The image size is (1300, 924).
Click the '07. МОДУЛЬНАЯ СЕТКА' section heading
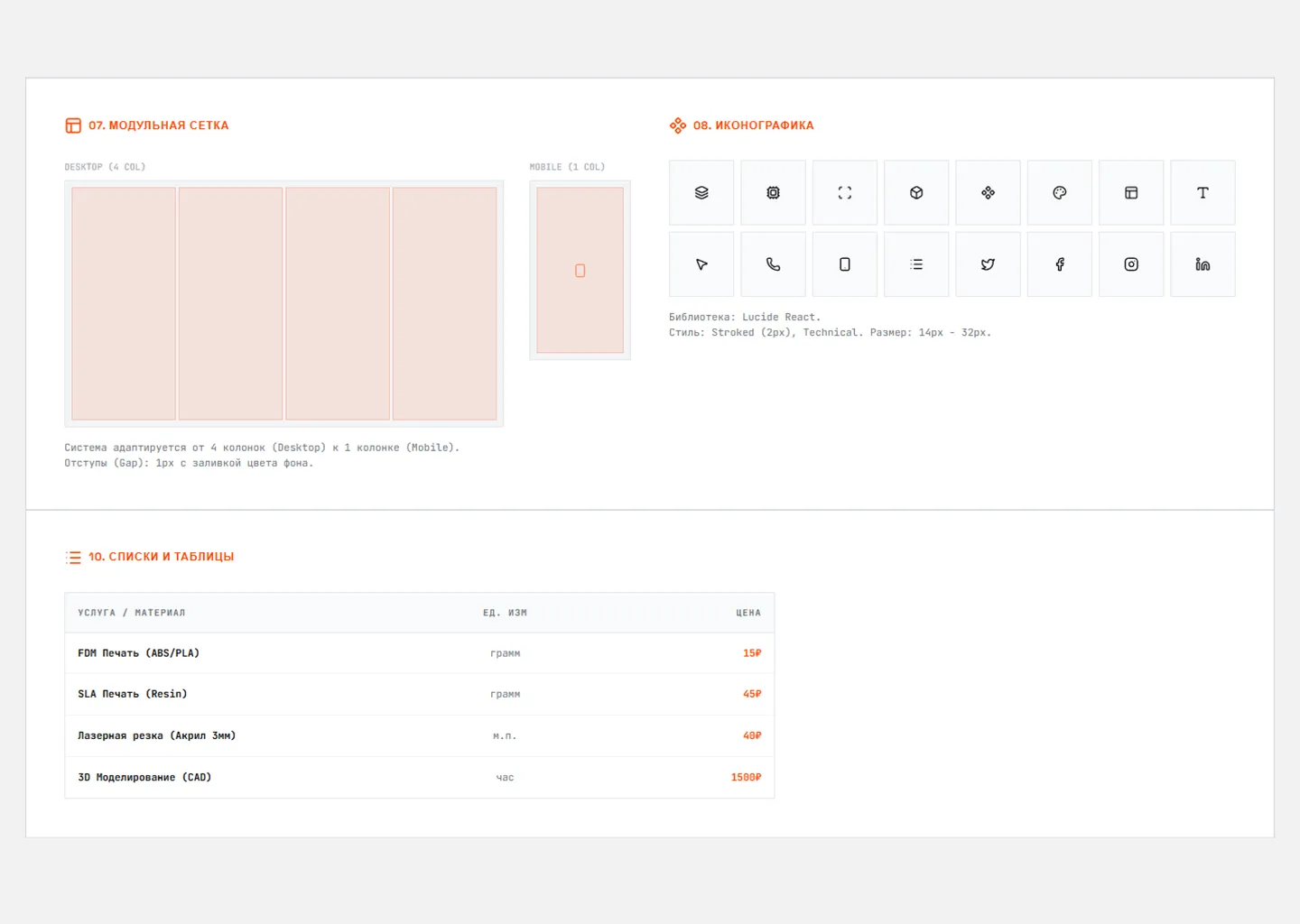pyautogui.click(x=158, y=125)
